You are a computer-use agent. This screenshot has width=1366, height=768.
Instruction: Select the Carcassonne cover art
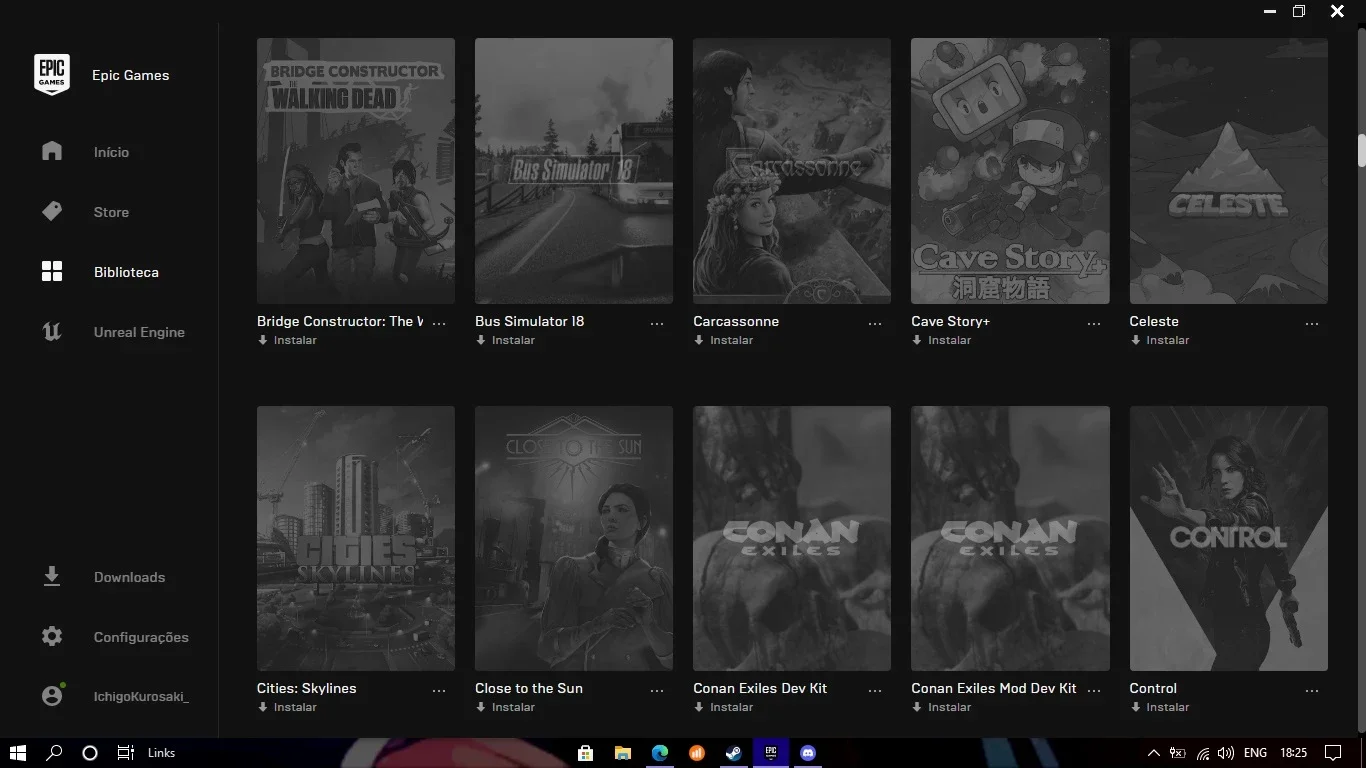[x=792, y=171]
